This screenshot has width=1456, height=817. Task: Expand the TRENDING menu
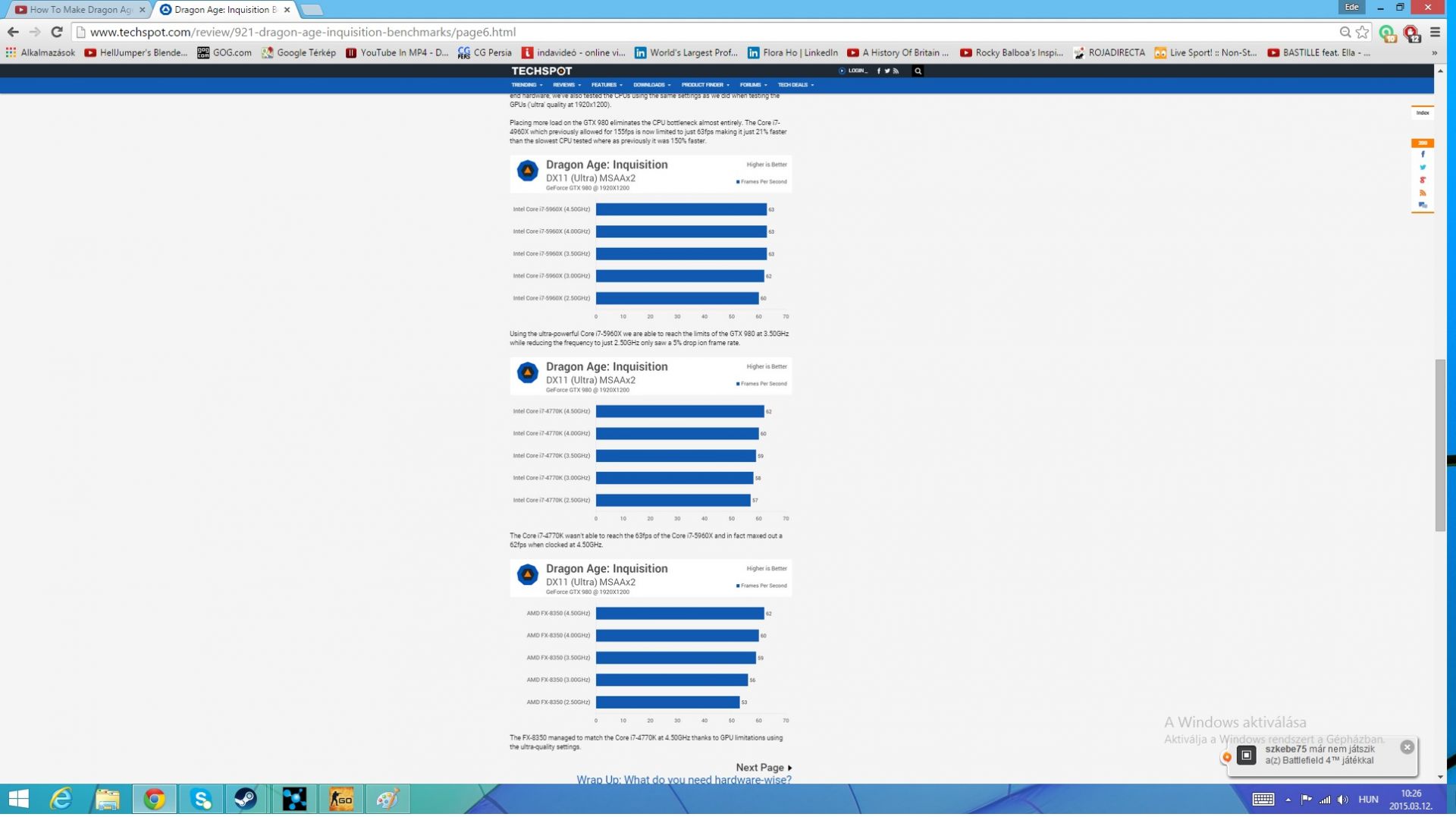pos(527,85)
